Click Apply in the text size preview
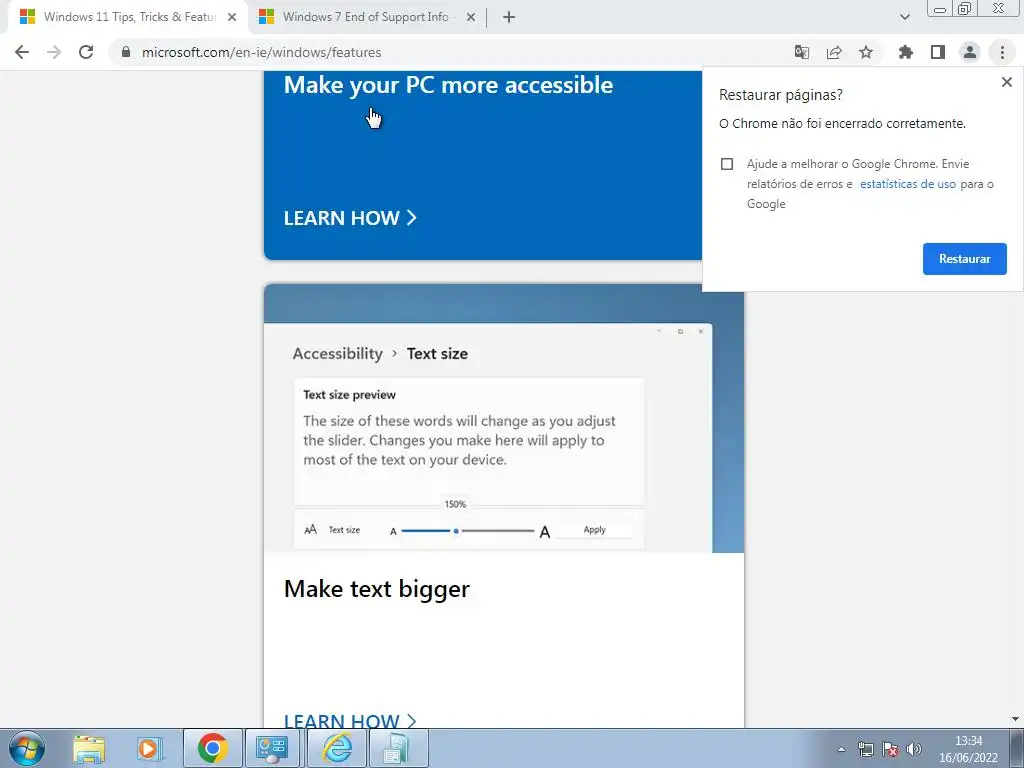Viewport: 1024px width, 768px height. point(594,530)
